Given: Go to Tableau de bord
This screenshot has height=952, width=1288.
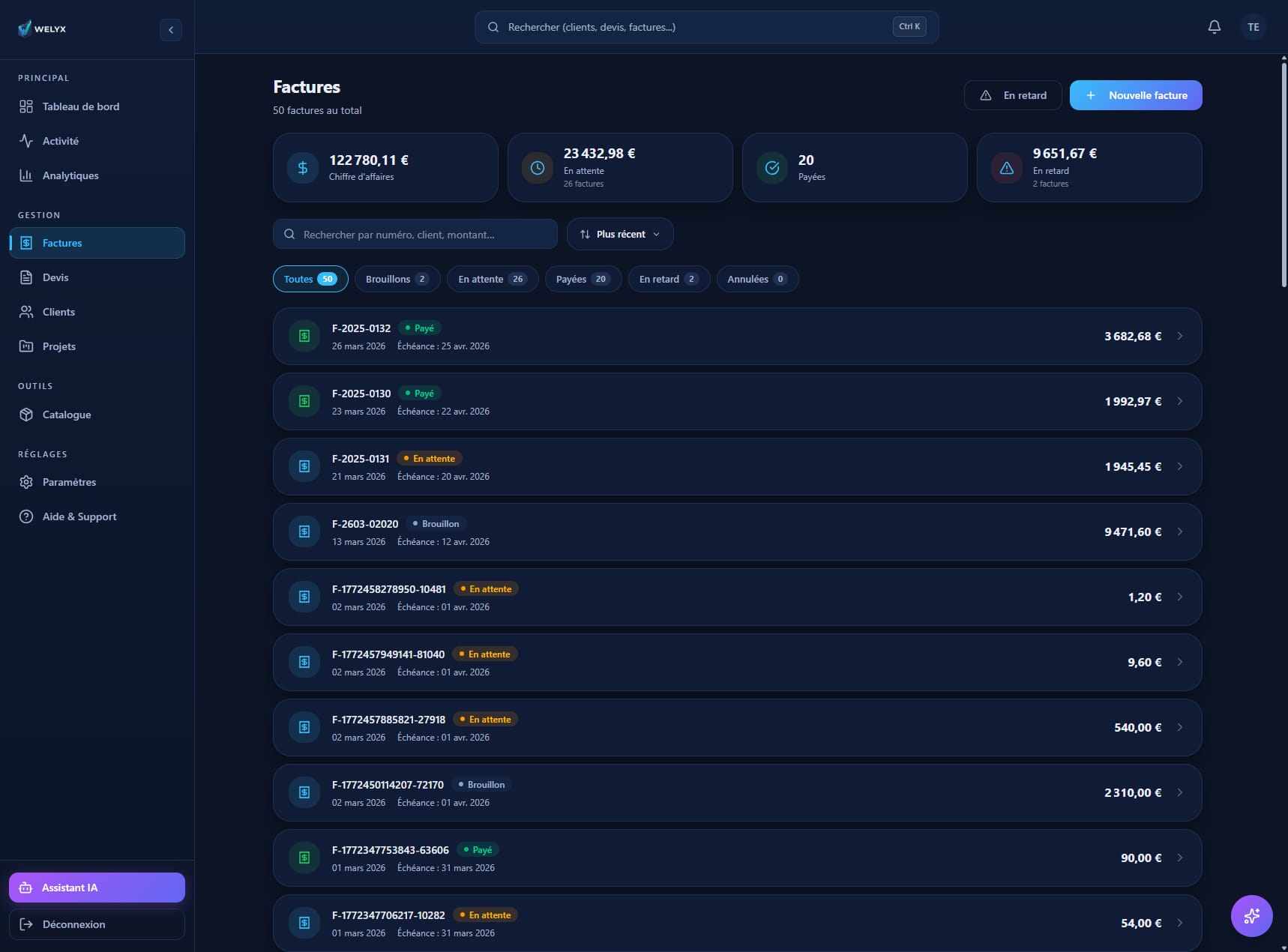Looking at the screenshot, I should 97,106.
